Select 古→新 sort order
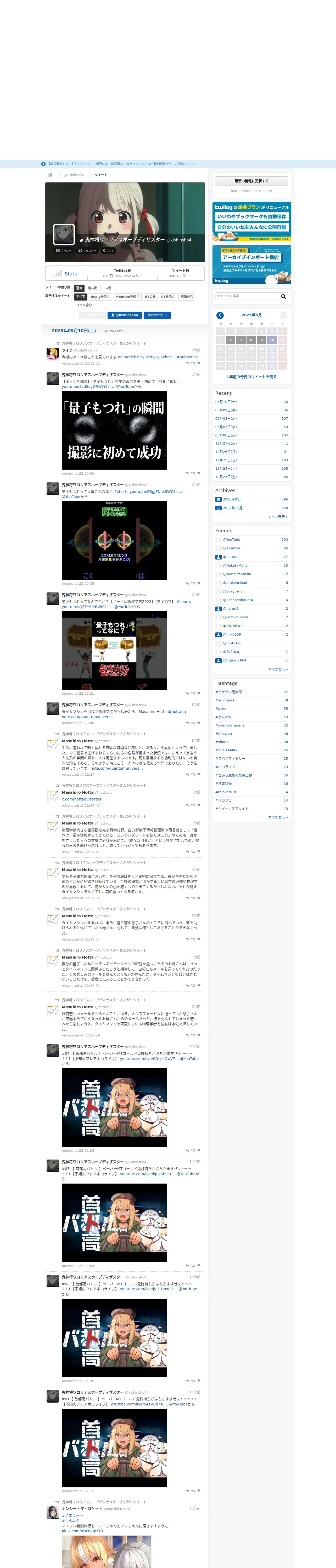The height and width of the screenshot is (1568, 336). tap(107, 288)
